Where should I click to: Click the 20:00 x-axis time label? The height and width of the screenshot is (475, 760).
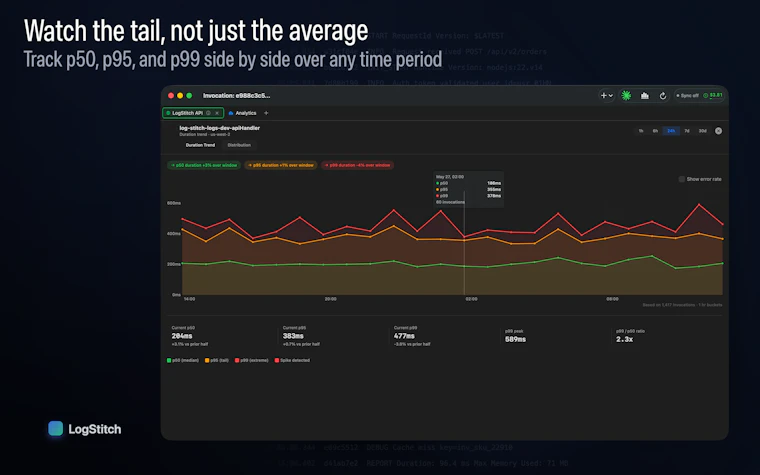[x=331, y=299]
